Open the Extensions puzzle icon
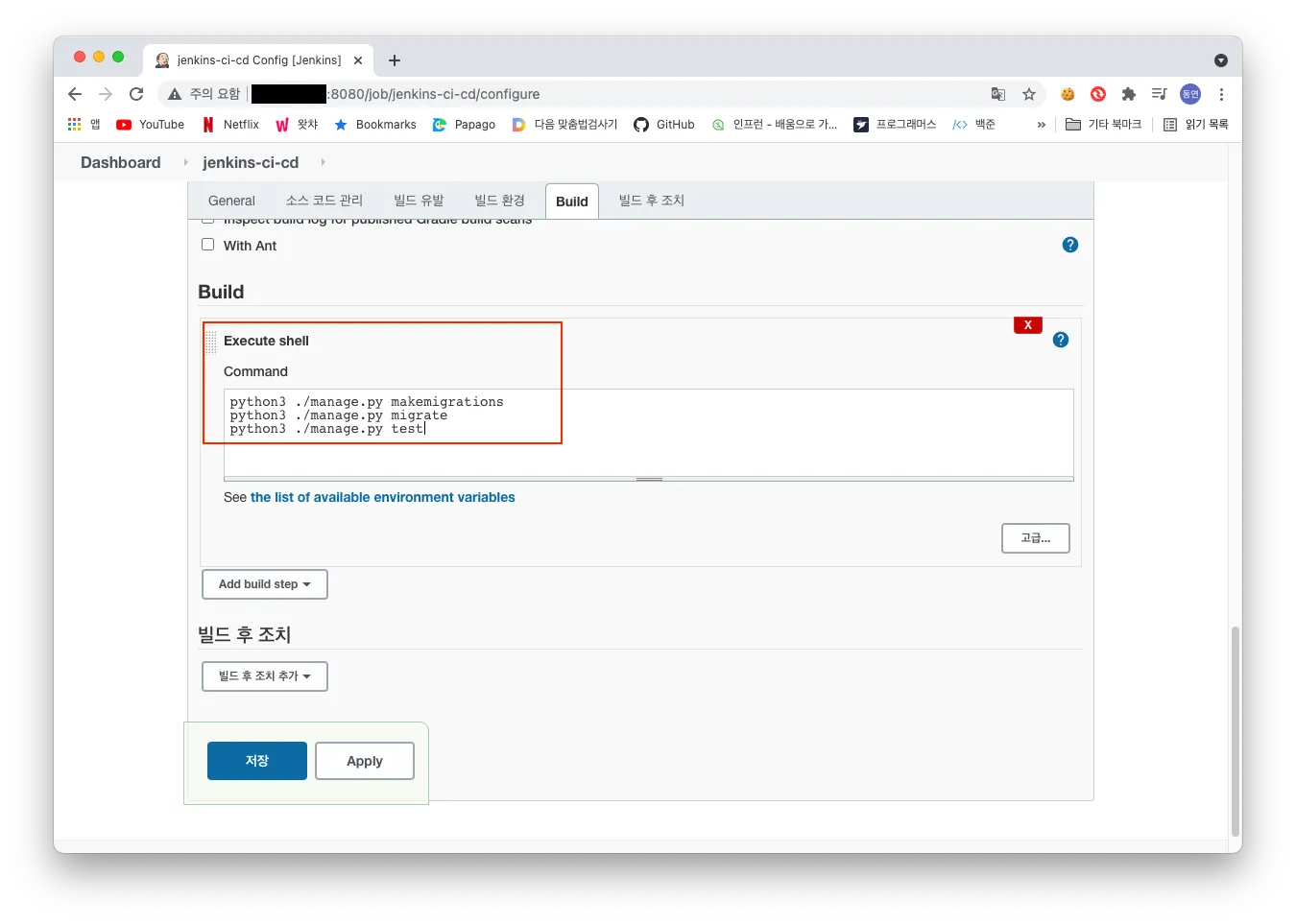The width and height of the screenshot is (1296, 924). [1129, 94]
